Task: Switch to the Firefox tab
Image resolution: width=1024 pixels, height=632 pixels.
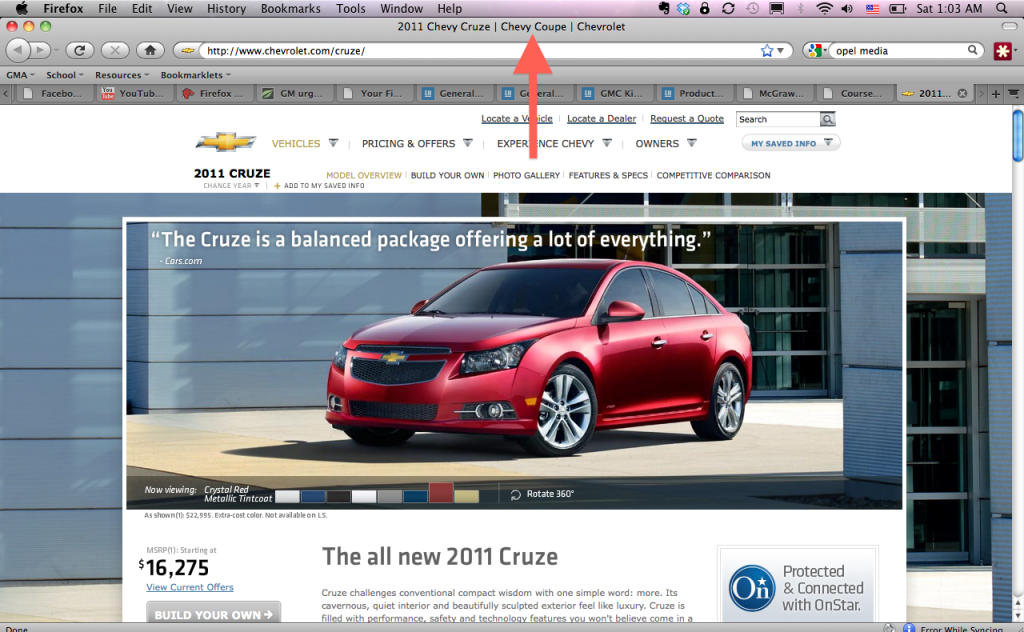Action: click(214, 93)
